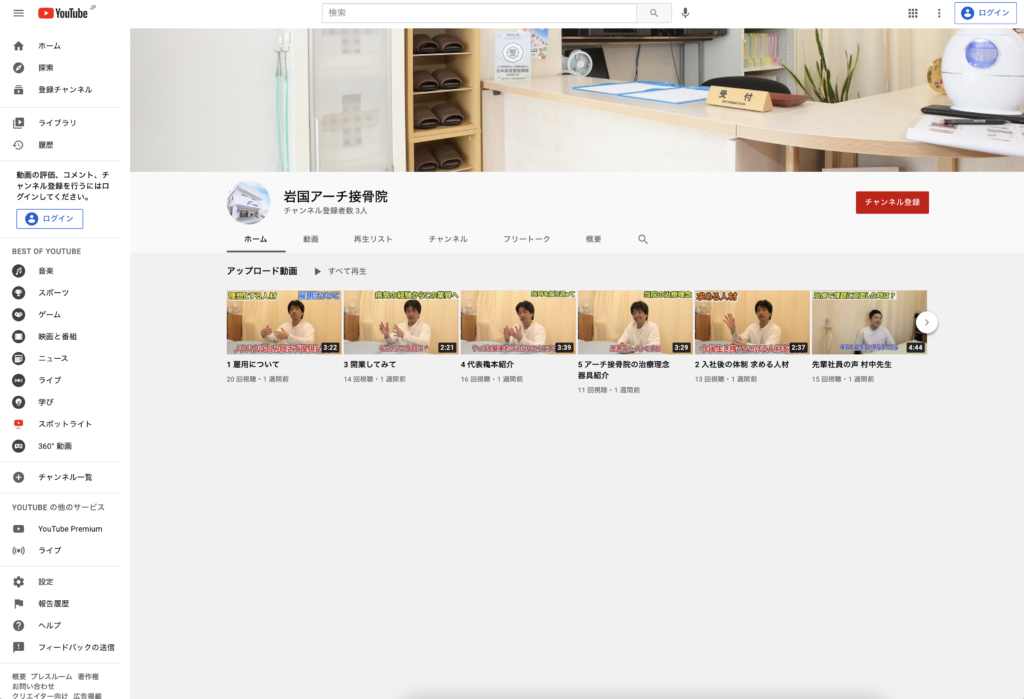
Task: Click the 学び lightbulb icon
Action: (18, 402)
